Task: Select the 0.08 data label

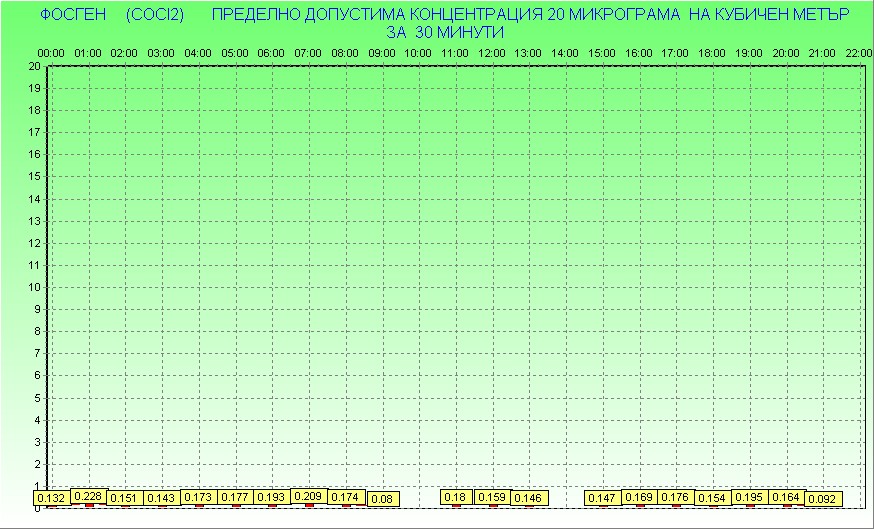Action: 383,499
